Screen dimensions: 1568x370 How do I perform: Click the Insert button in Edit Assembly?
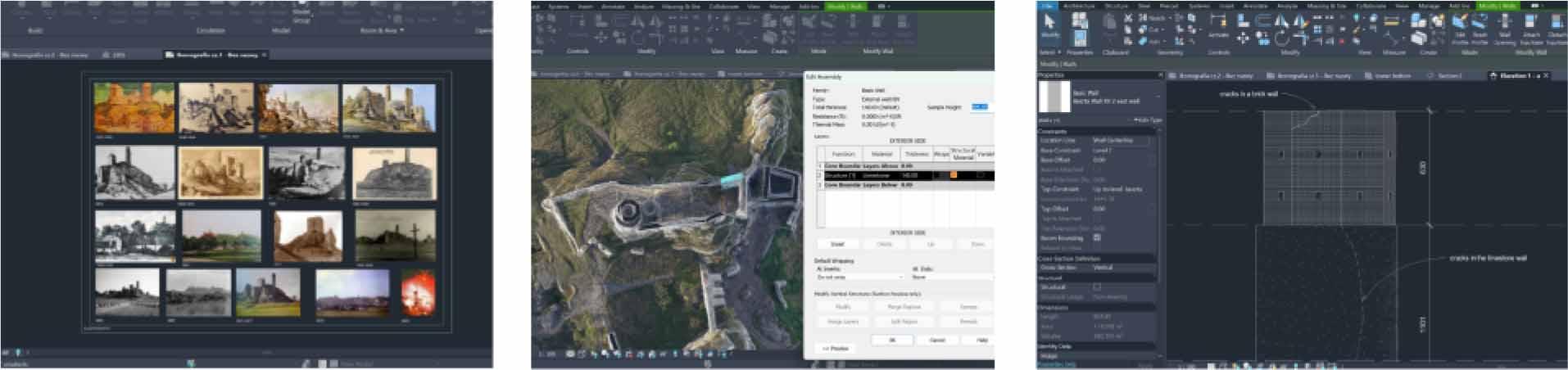[x=837, y=244]
